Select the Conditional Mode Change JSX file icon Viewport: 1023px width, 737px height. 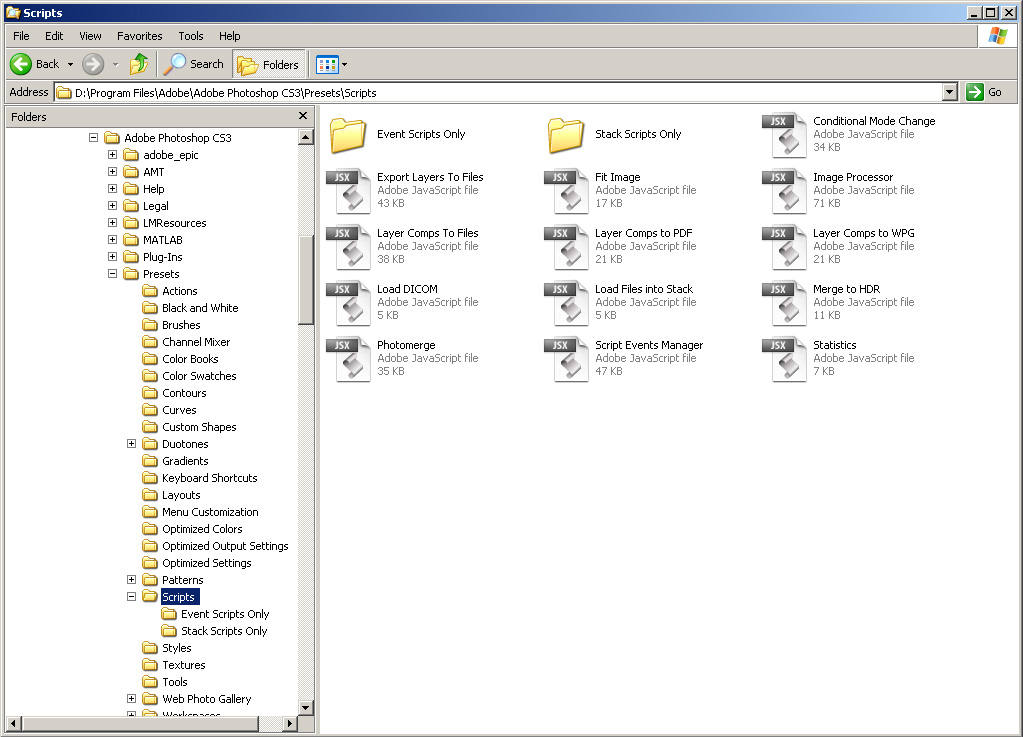[785, 135]
